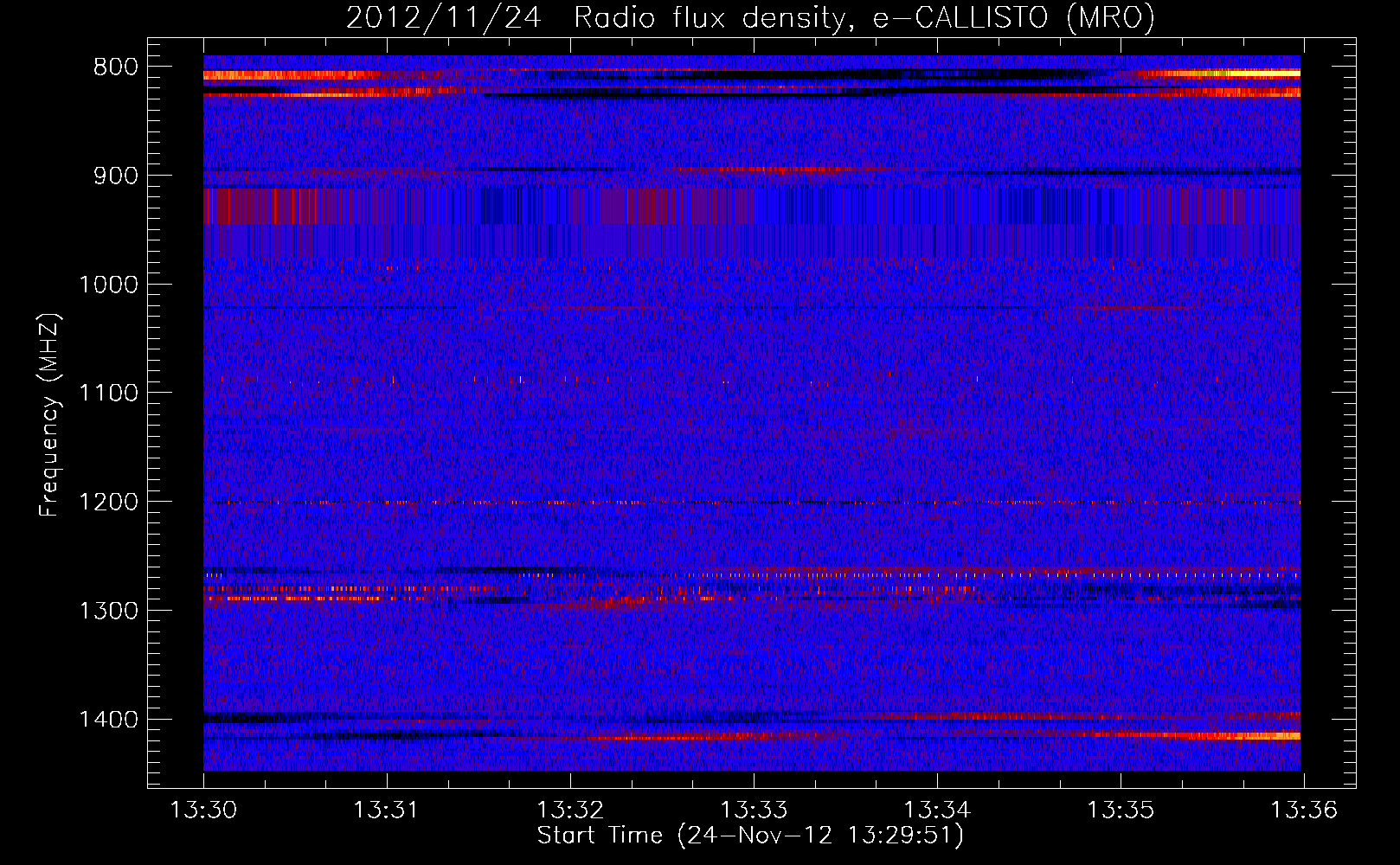Click the 13:34 time tick label
The image size is (1400, 865).
937,811
